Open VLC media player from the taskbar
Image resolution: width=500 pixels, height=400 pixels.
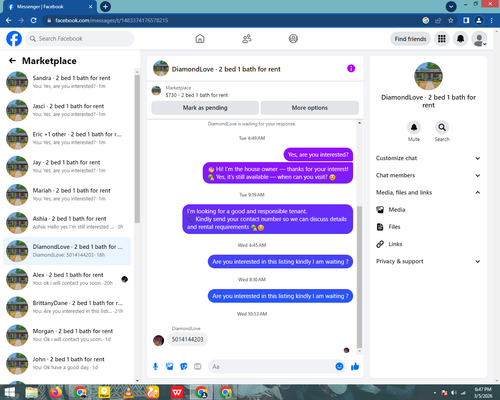click(x=128, y=392)
